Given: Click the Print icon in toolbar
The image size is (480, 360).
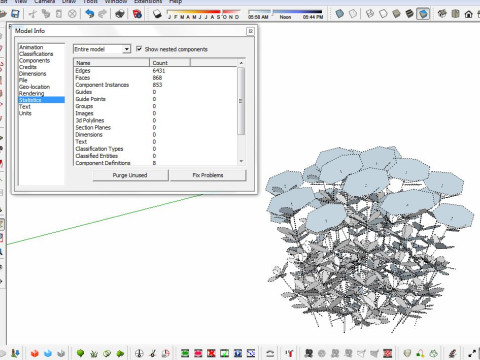Looking at the screenshot, I should click(120, 14).
